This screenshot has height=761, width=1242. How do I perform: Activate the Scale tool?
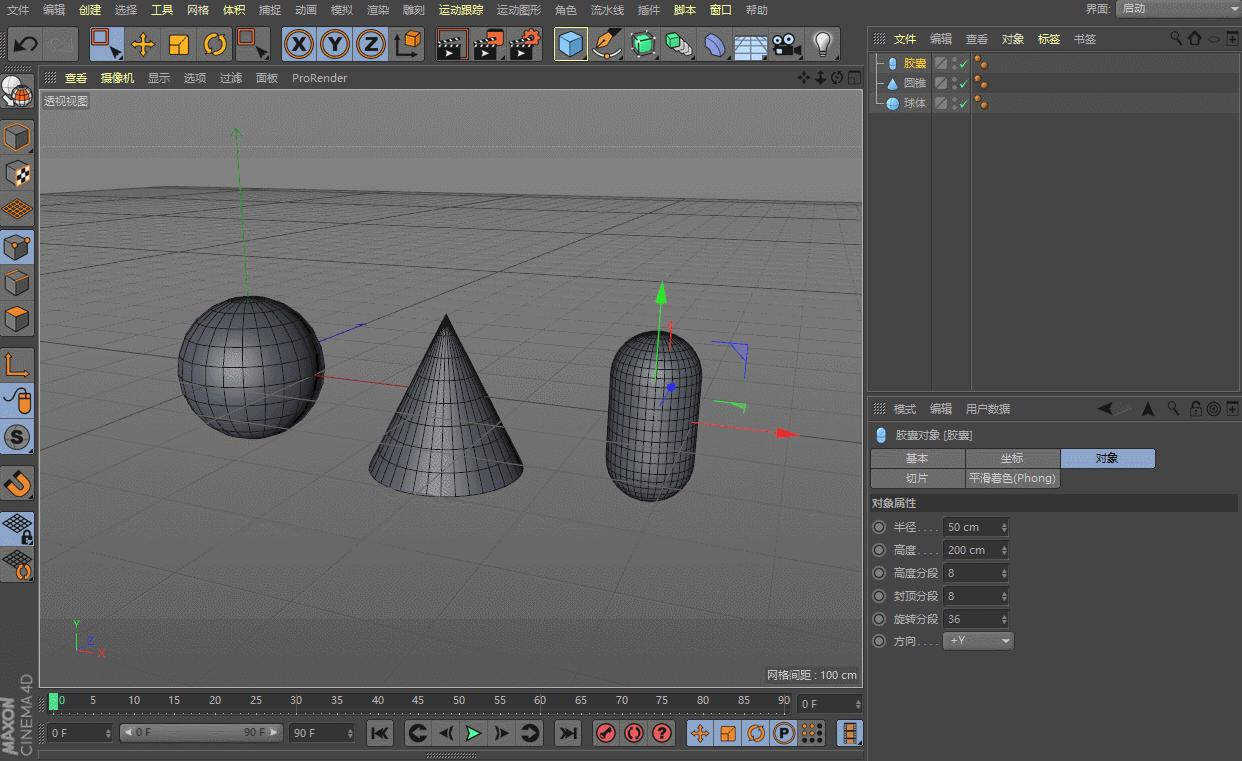(x=178, y=44)
